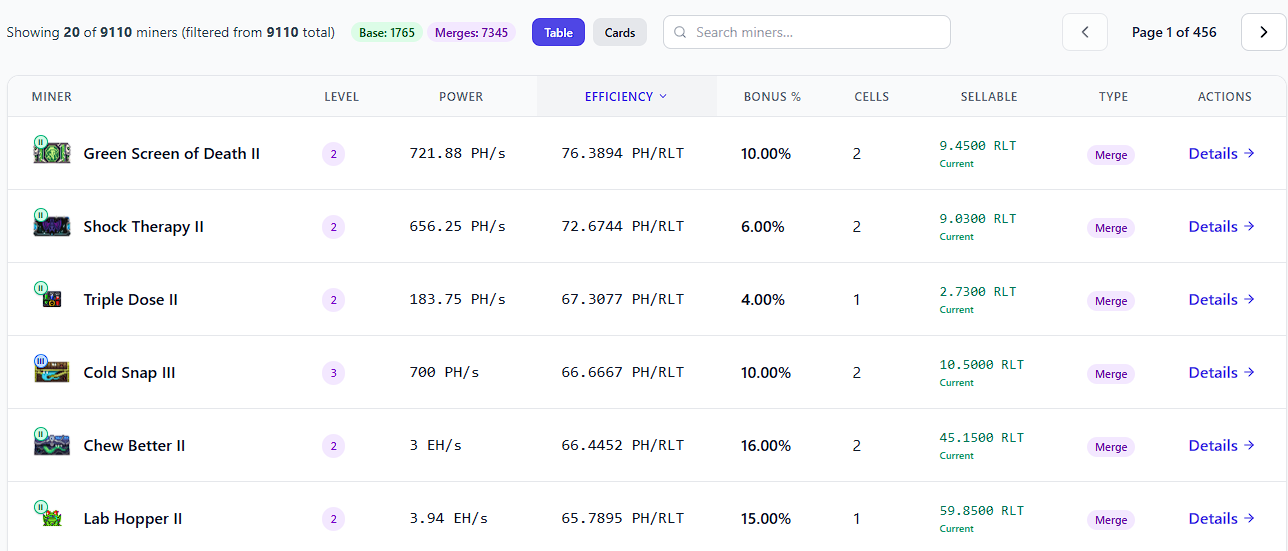Click the 721.88 PH/s power value
The width and height of the screenshot is (1288, 551).
tap(458, 153)
